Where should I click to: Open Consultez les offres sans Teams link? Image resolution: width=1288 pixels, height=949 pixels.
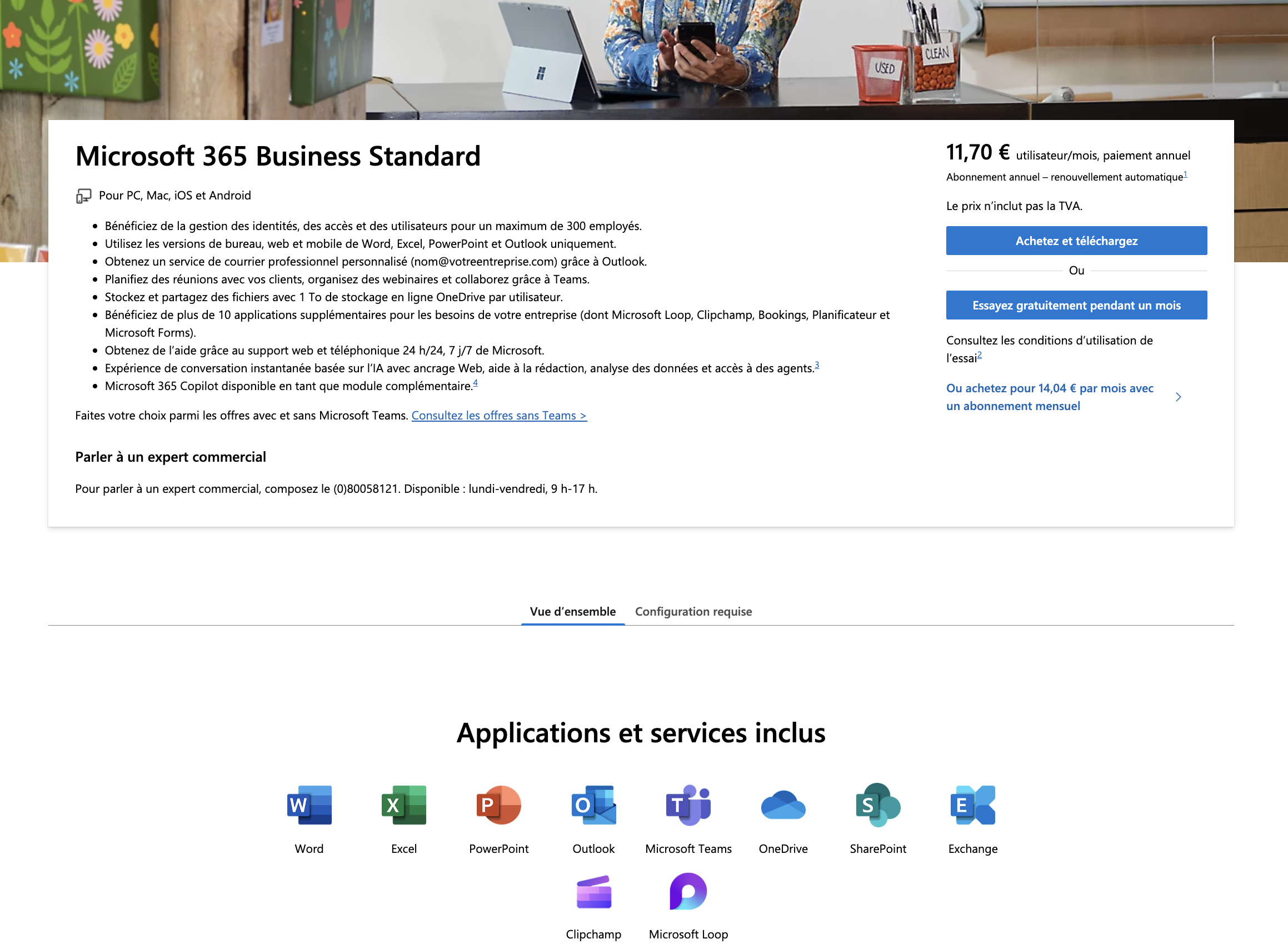(498, 416)
